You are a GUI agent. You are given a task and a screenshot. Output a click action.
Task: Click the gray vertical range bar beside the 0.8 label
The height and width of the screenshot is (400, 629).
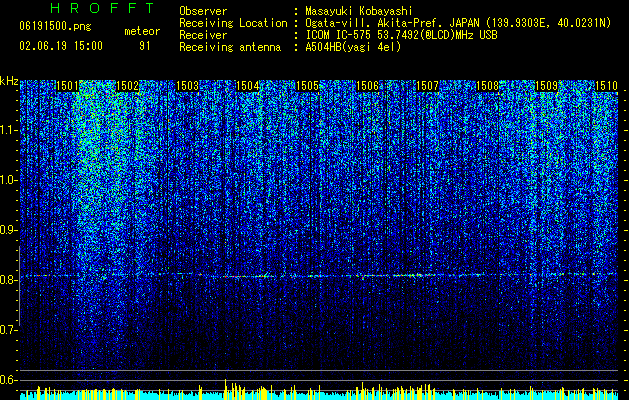tap(19, 286)
